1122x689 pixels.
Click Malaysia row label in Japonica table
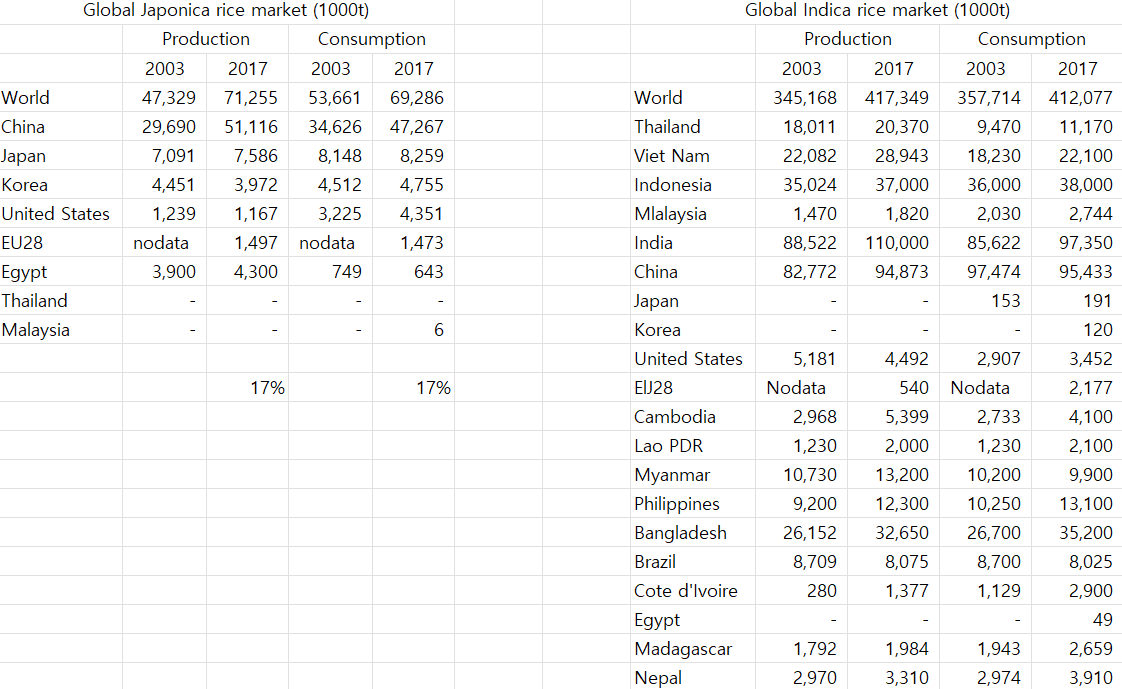coord(36,331)
